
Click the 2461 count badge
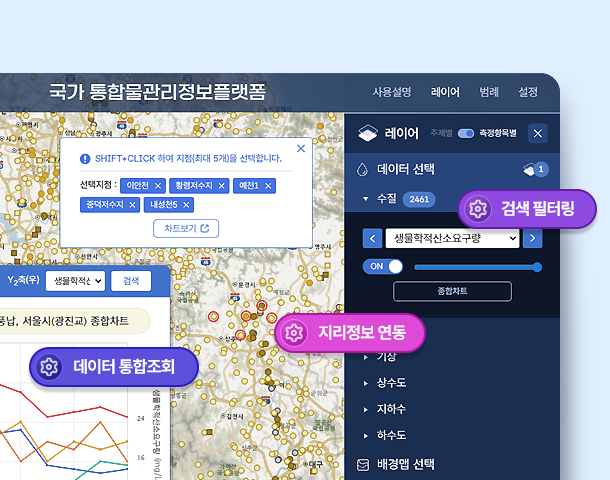(419, 200)
